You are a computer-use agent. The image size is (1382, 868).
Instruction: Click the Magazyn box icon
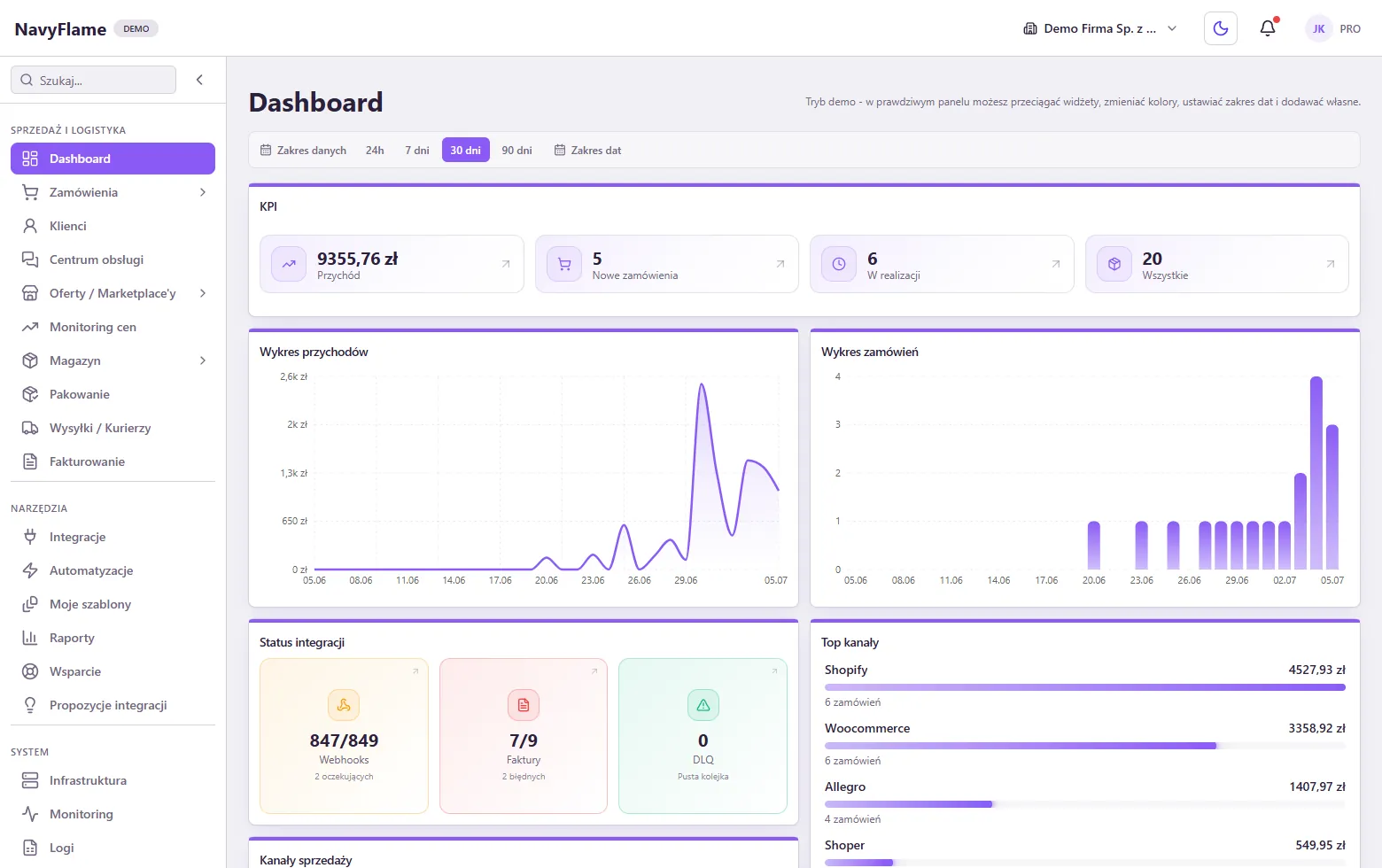30,360
